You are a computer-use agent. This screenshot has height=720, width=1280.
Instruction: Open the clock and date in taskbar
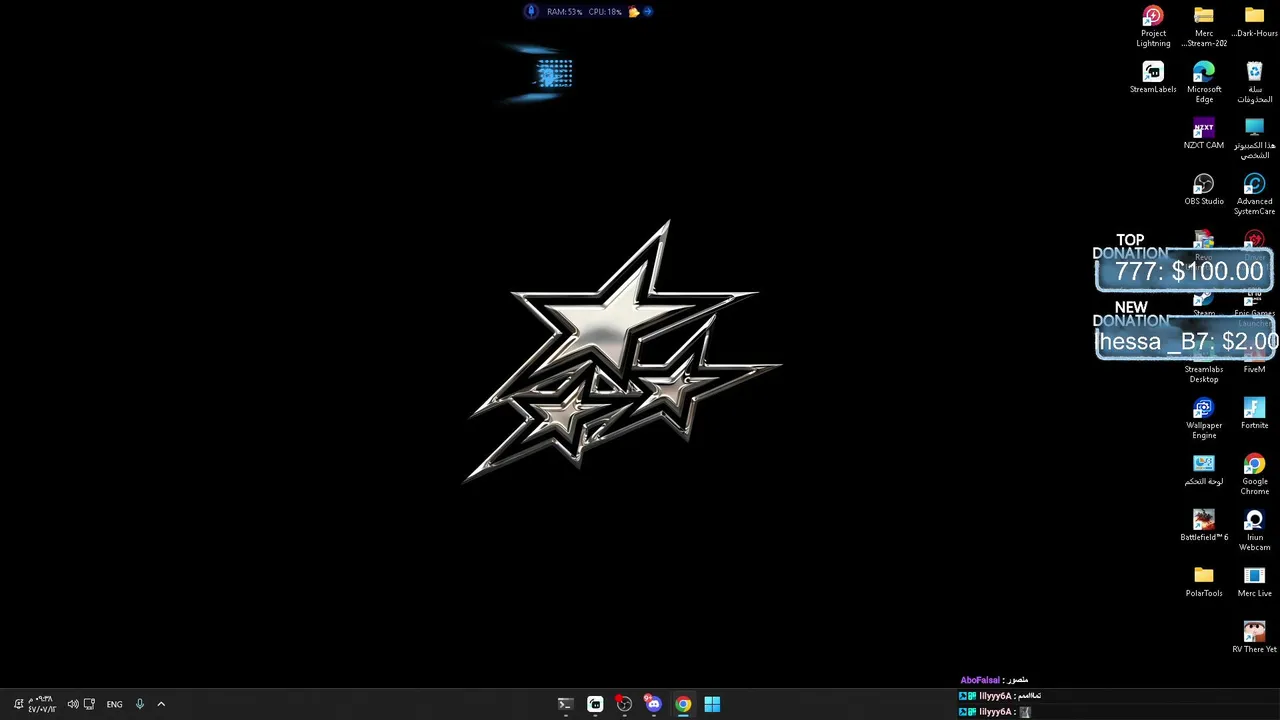[x=42, y=704]
